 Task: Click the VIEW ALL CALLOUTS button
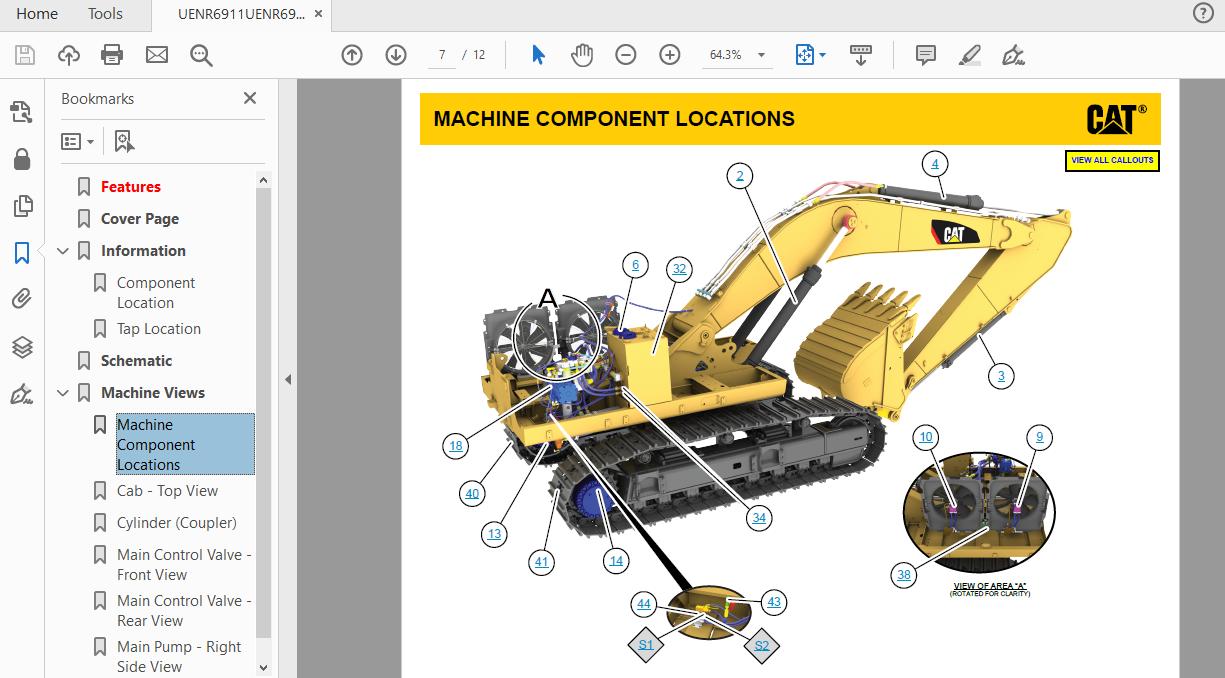1112,160
